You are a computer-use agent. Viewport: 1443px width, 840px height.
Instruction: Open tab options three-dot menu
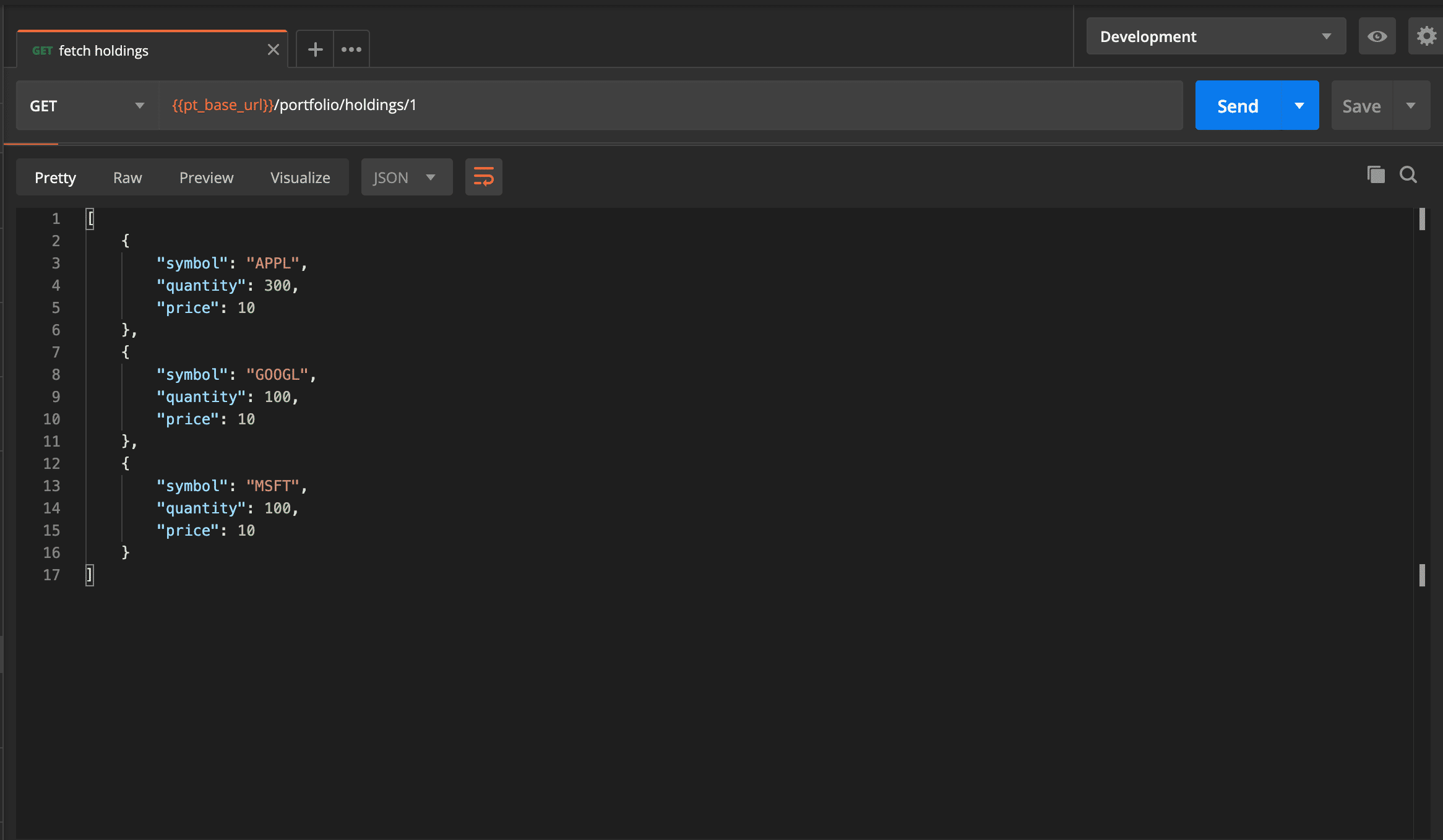tap(351, 49)
